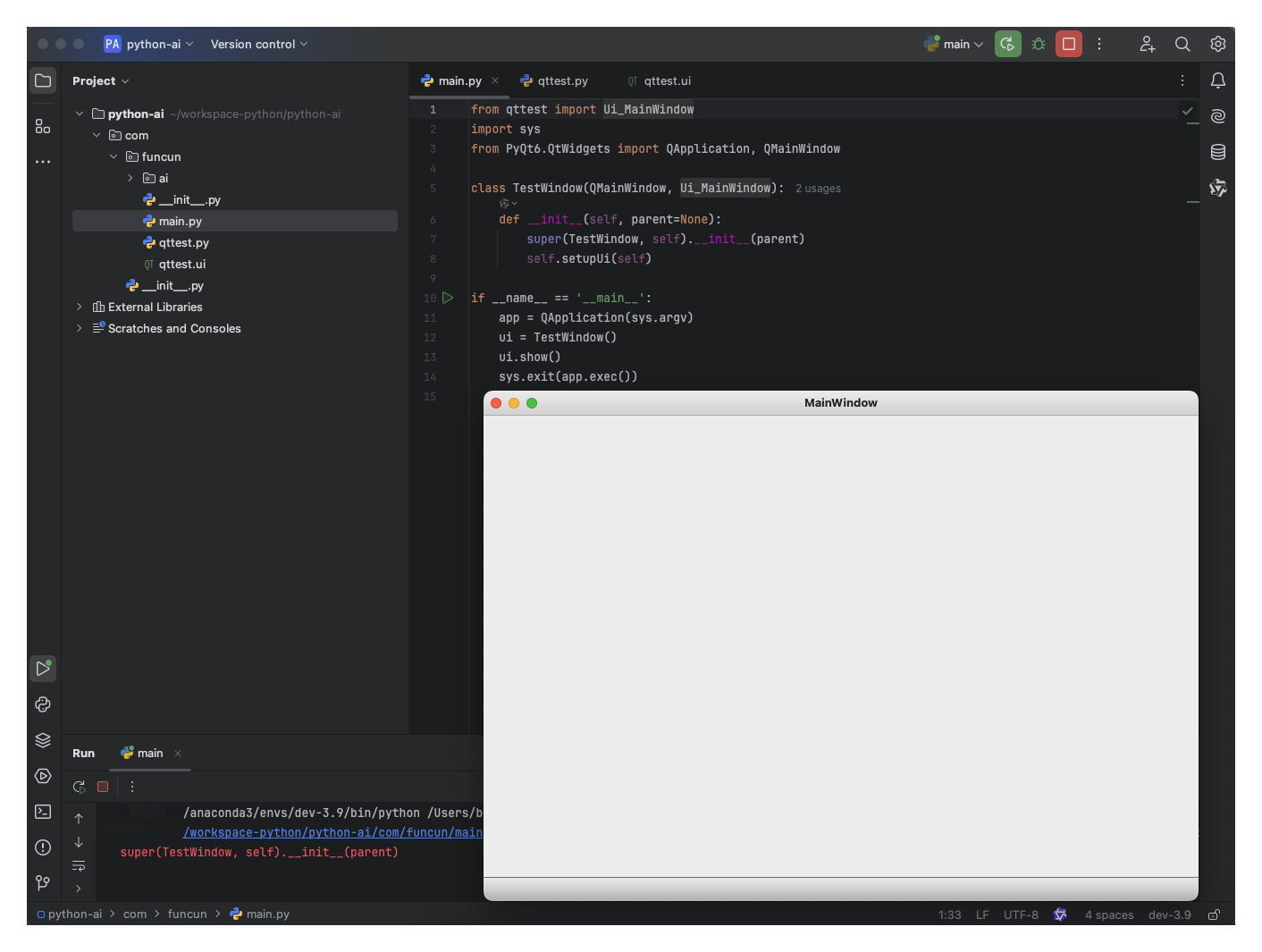The height and width of the screenshot is (952, 1262).
Task: Open editor tabs options menu
Action: click(x=1182, y=80)
